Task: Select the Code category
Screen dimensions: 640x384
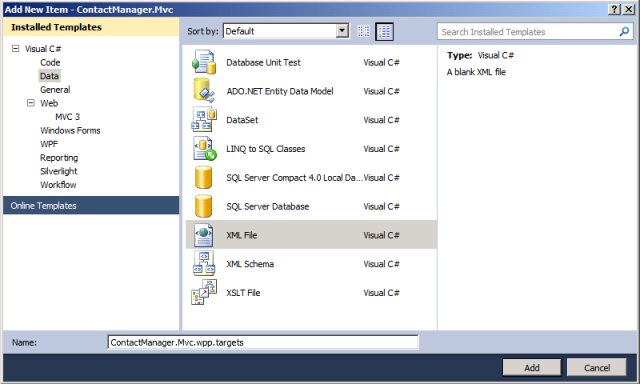Action: 50,62
